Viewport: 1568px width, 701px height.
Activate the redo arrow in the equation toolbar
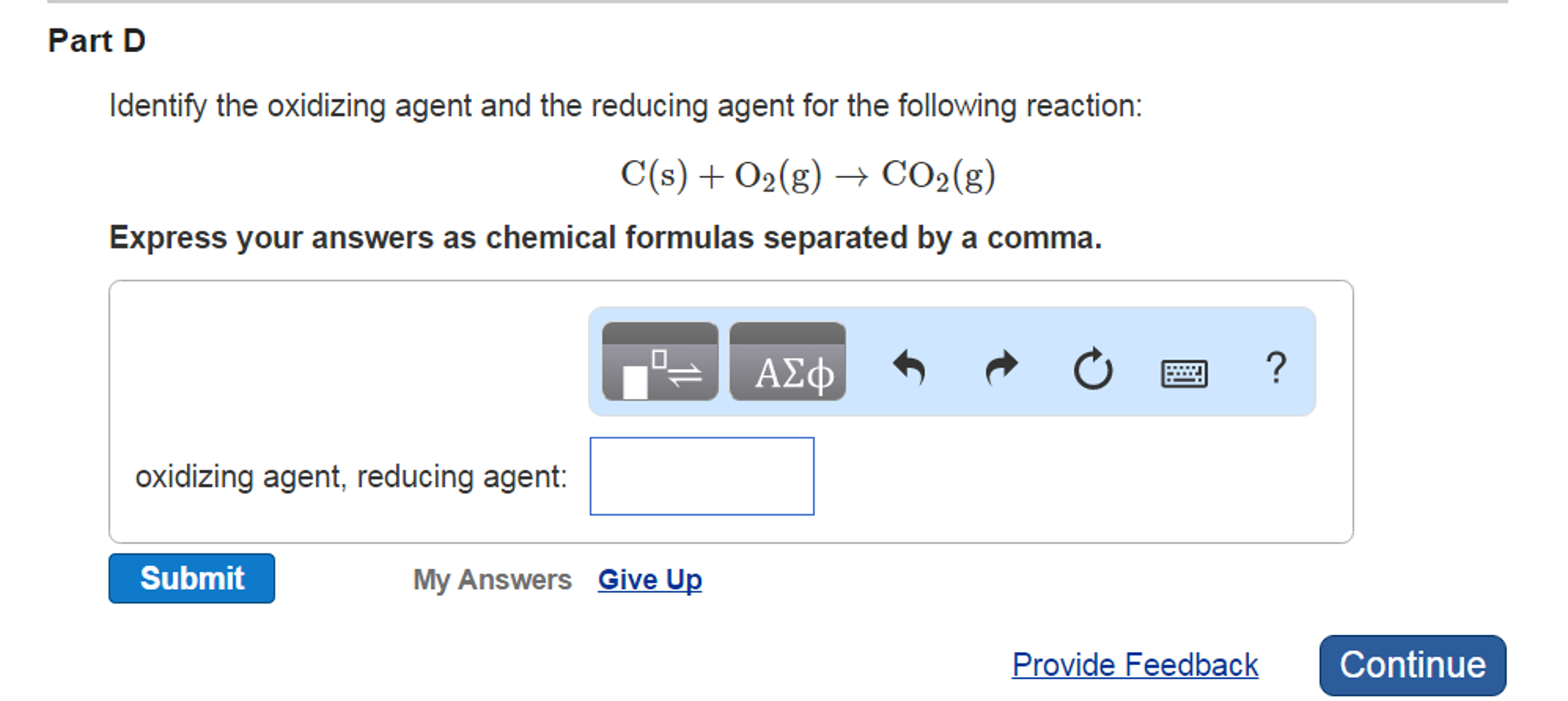pyautogui.click(x=1002, y=368)
